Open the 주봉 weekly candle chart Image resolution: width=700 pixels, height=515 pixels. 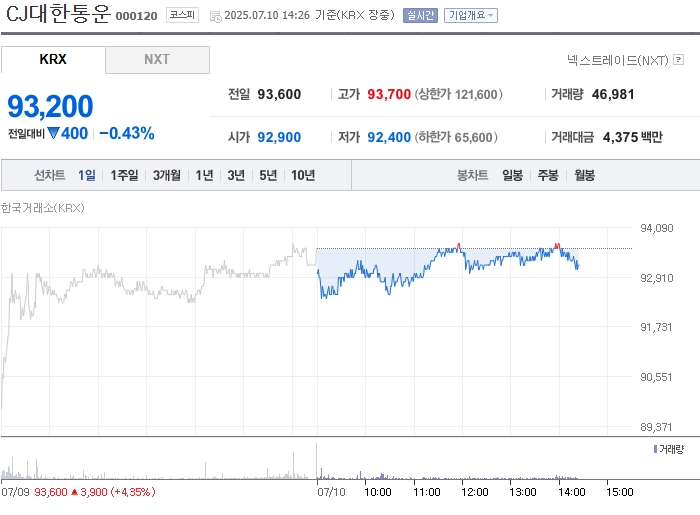pos(548,175)
